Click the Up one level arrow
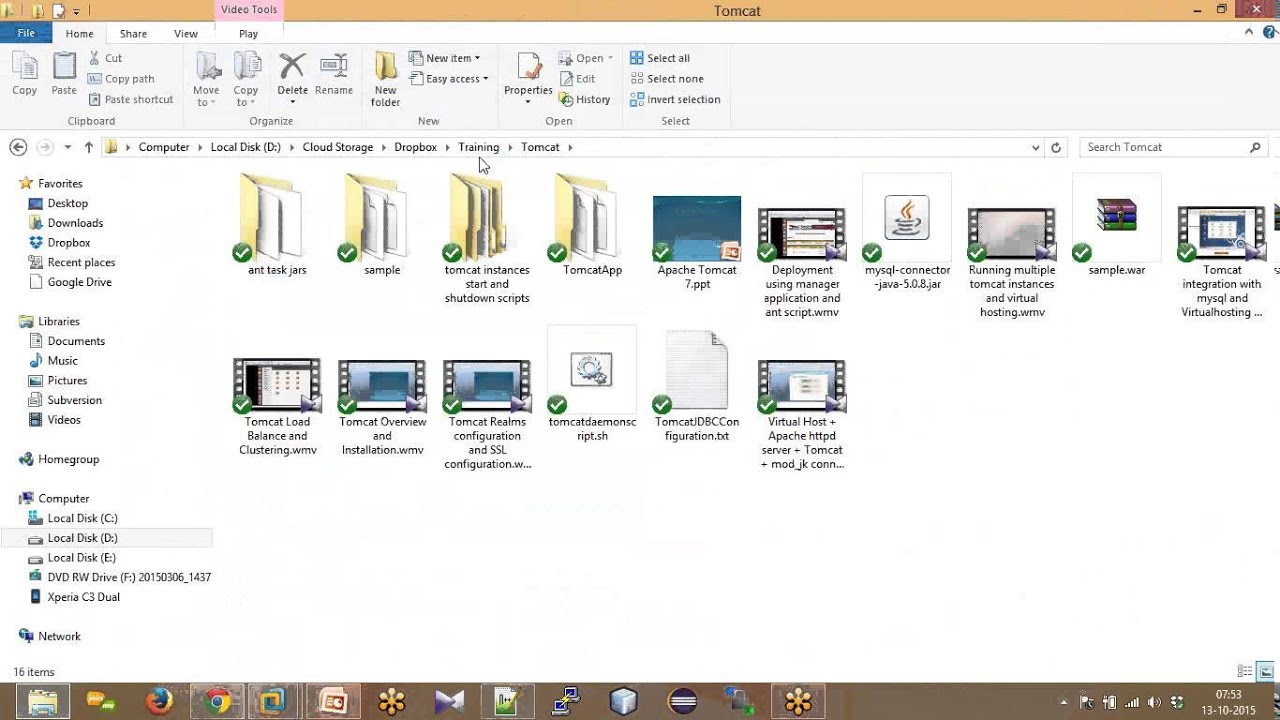 (x=88, y=147)
